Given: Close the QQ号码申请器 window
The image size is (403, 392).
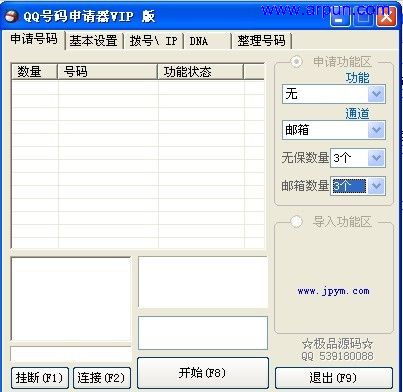Looking at the screenshot, I should click(x=386, y=17).
